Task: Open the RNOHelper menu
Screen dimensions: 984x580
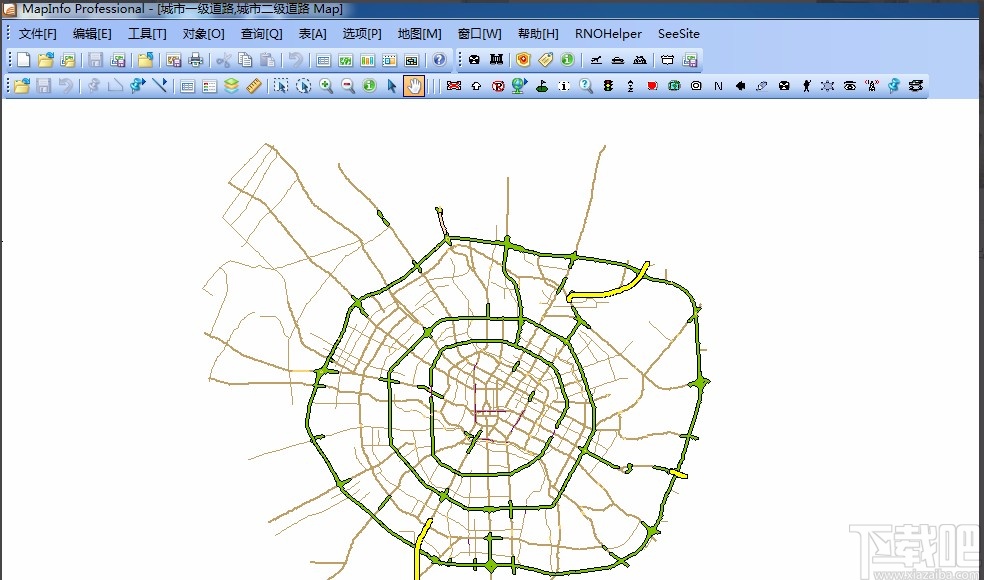Action: coord(608,34)
